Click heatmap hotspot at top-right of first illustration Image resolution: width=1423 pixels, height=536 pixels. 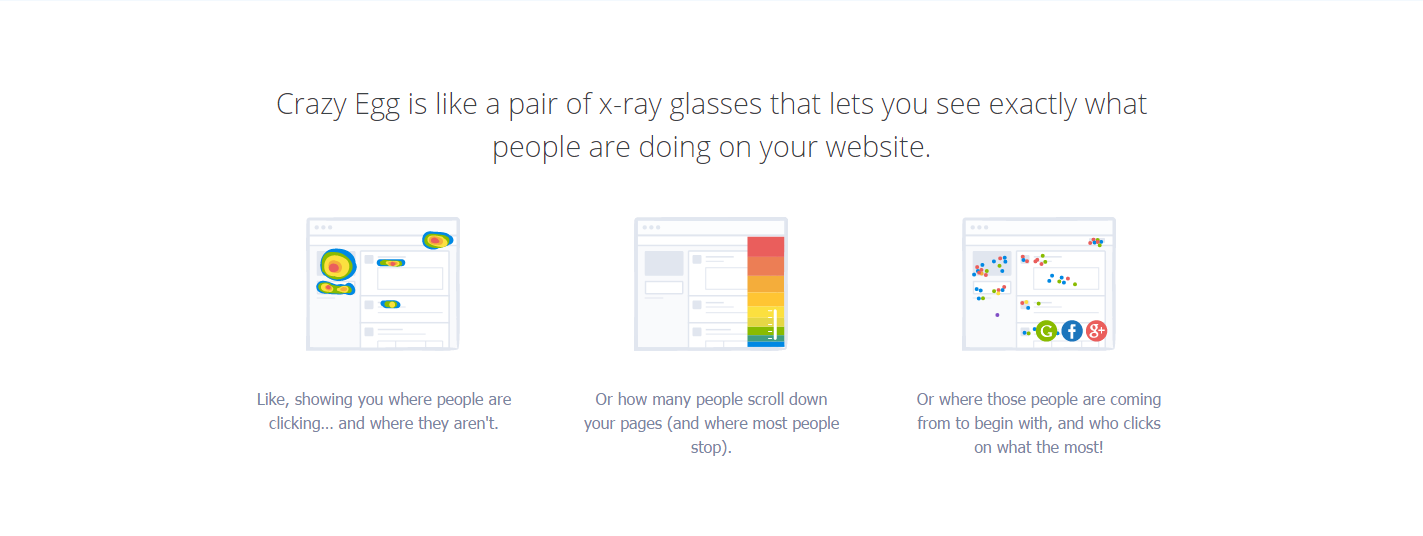pyautogui.click(x=437, y=240)
